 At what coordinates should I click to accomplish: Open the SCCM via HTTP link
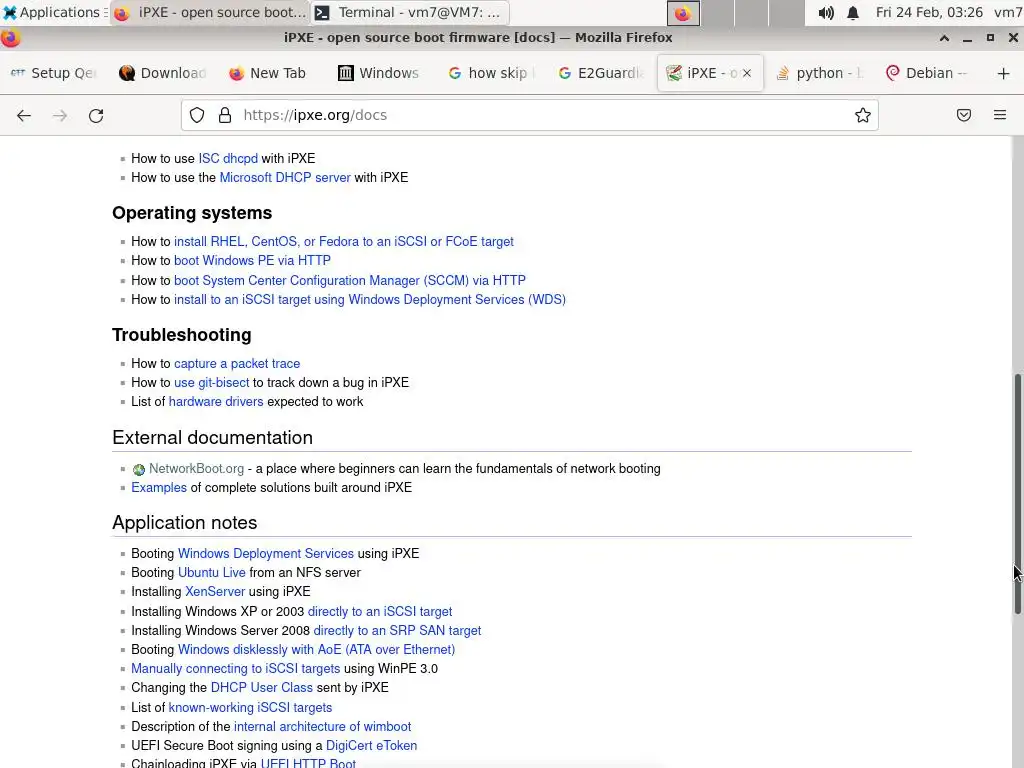point(349,280)
